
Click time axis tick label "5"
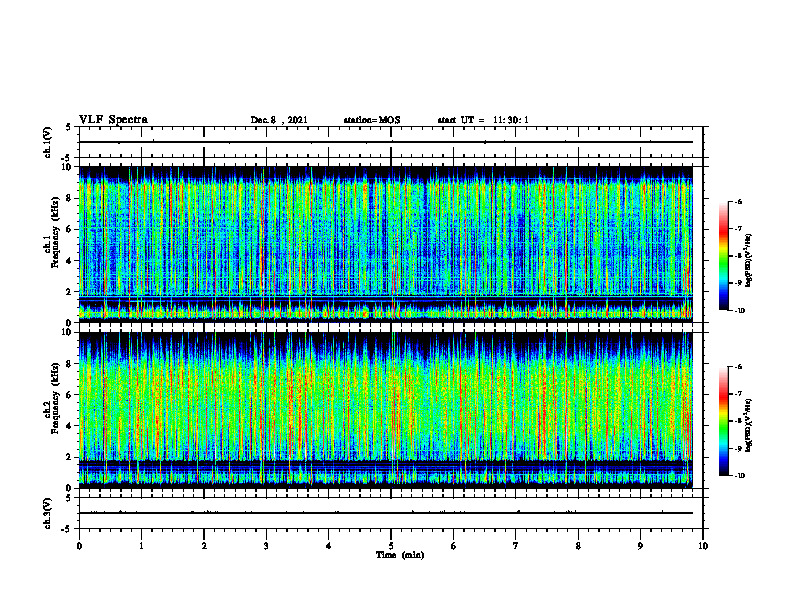point(391,546)
